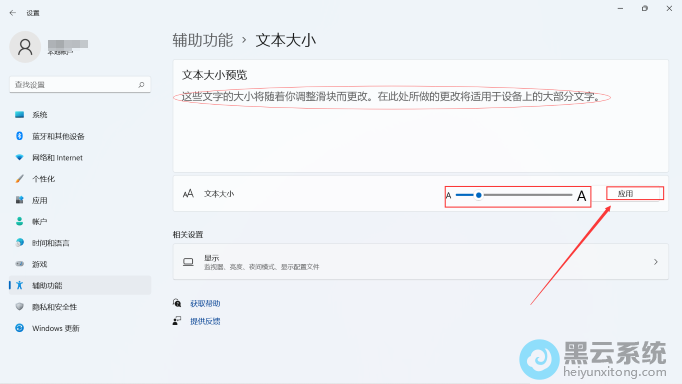Select 个性化 in the sidebar
Image resolution: width=682 pixels, height=384 pixels.
pos(80,179)
